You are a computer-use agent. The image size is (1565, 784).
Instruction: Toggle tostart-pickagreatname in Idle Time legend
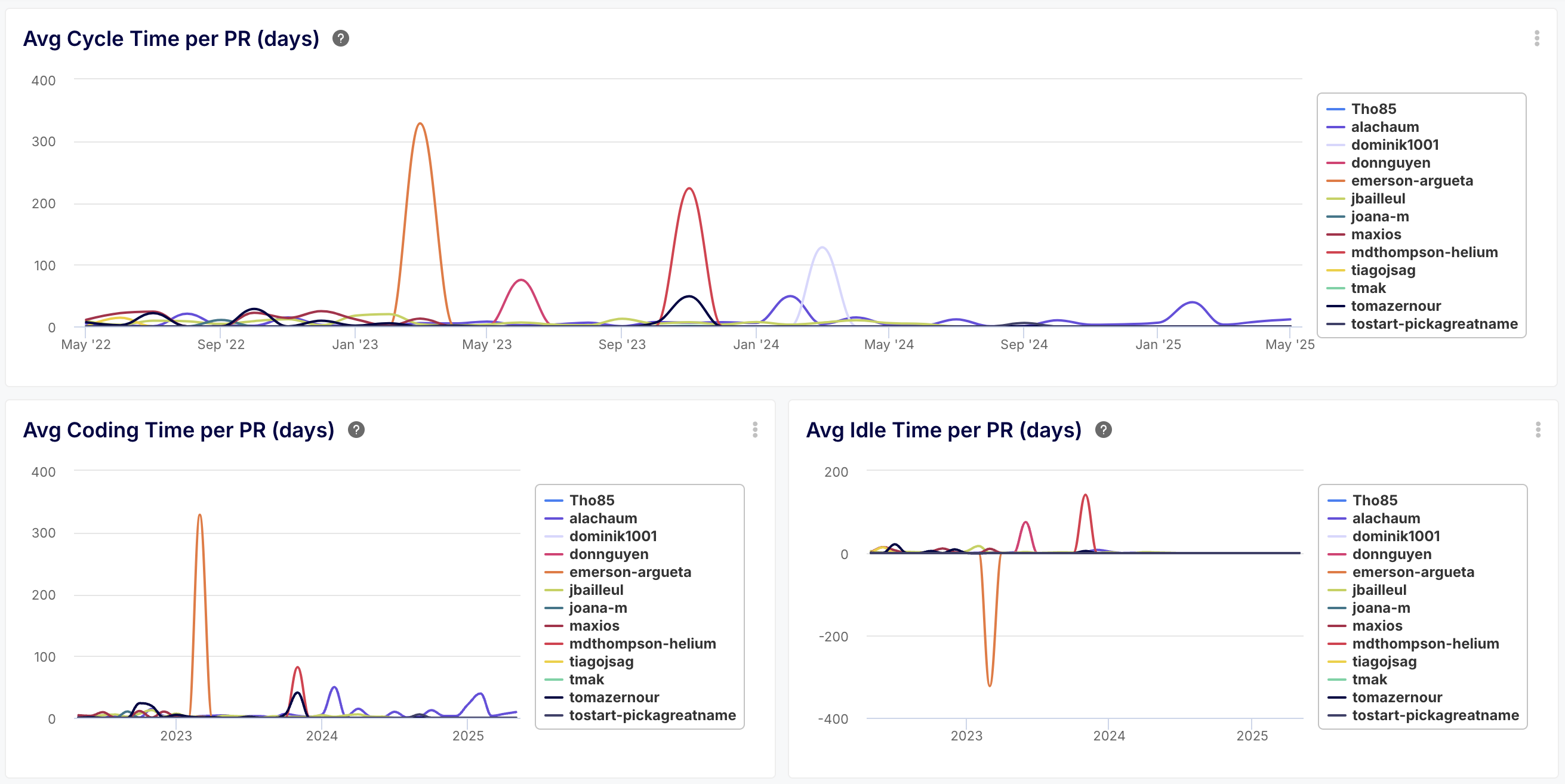(1435, 715)
